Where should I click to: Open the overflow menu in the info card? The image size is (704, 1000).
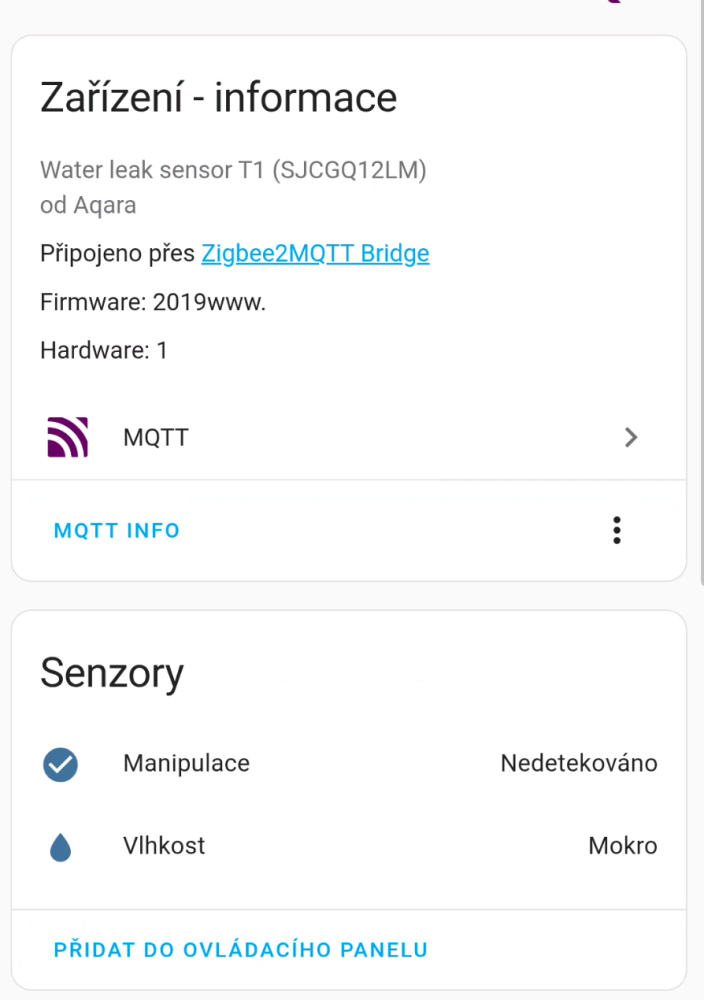(x=617, y=530)
